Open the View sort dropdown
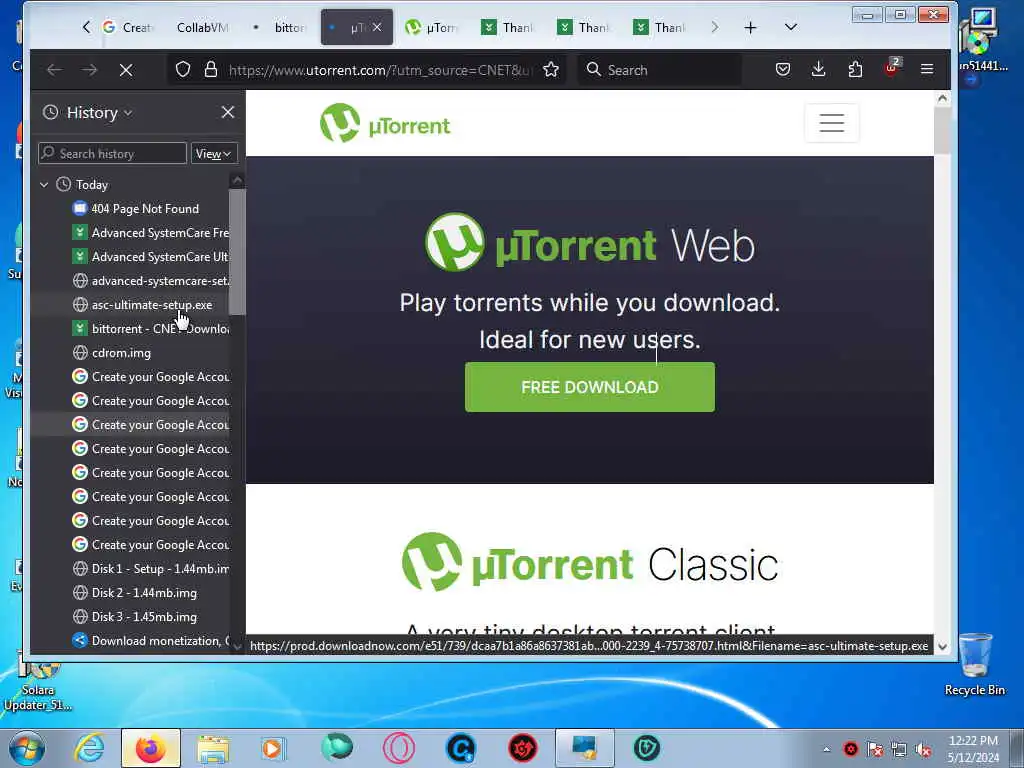This screenshot has width=1024, height=768. (214, 153)
